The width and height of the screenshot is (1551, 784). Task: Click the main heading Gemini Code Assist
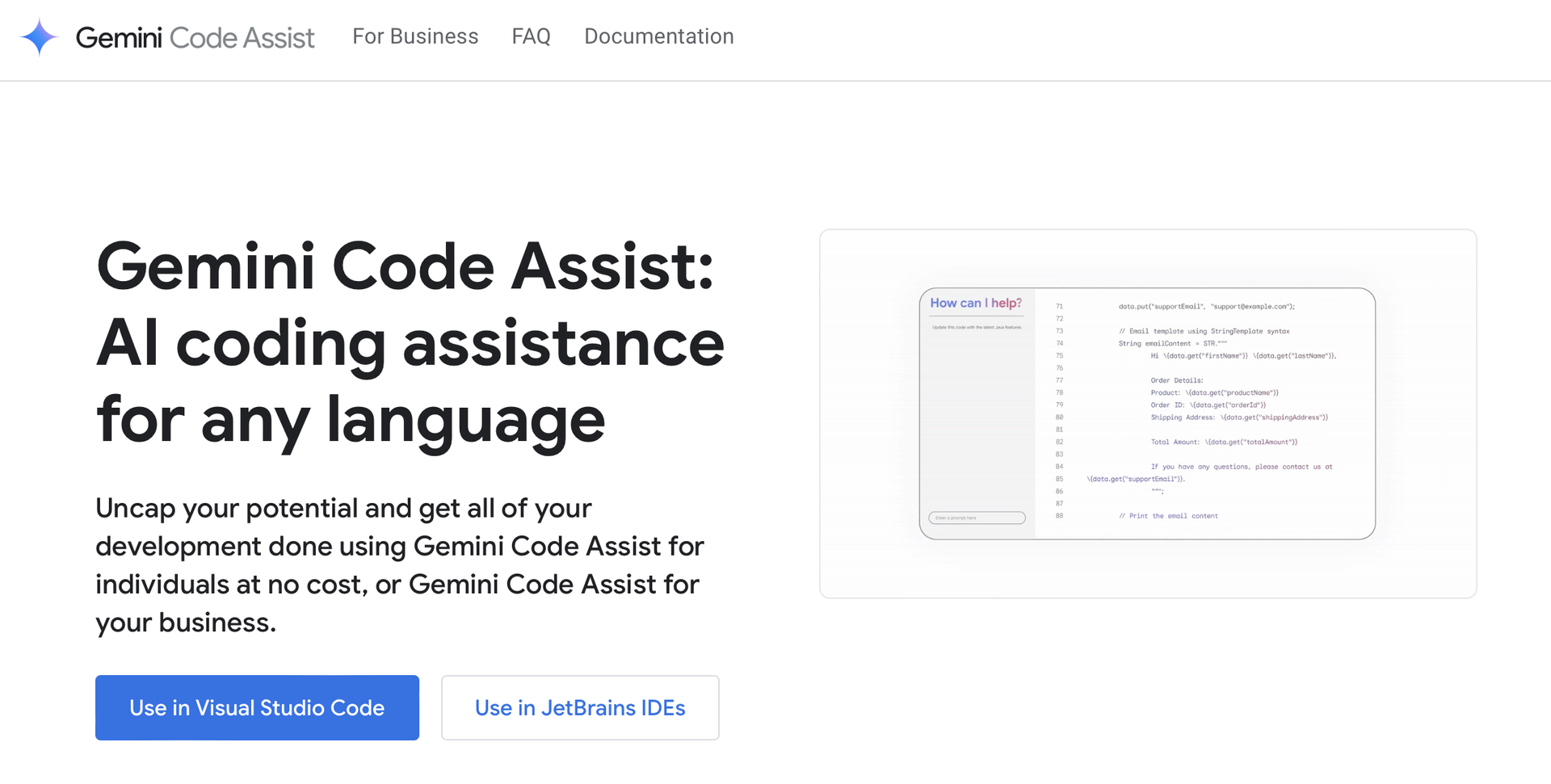click(x=409, y=343)
